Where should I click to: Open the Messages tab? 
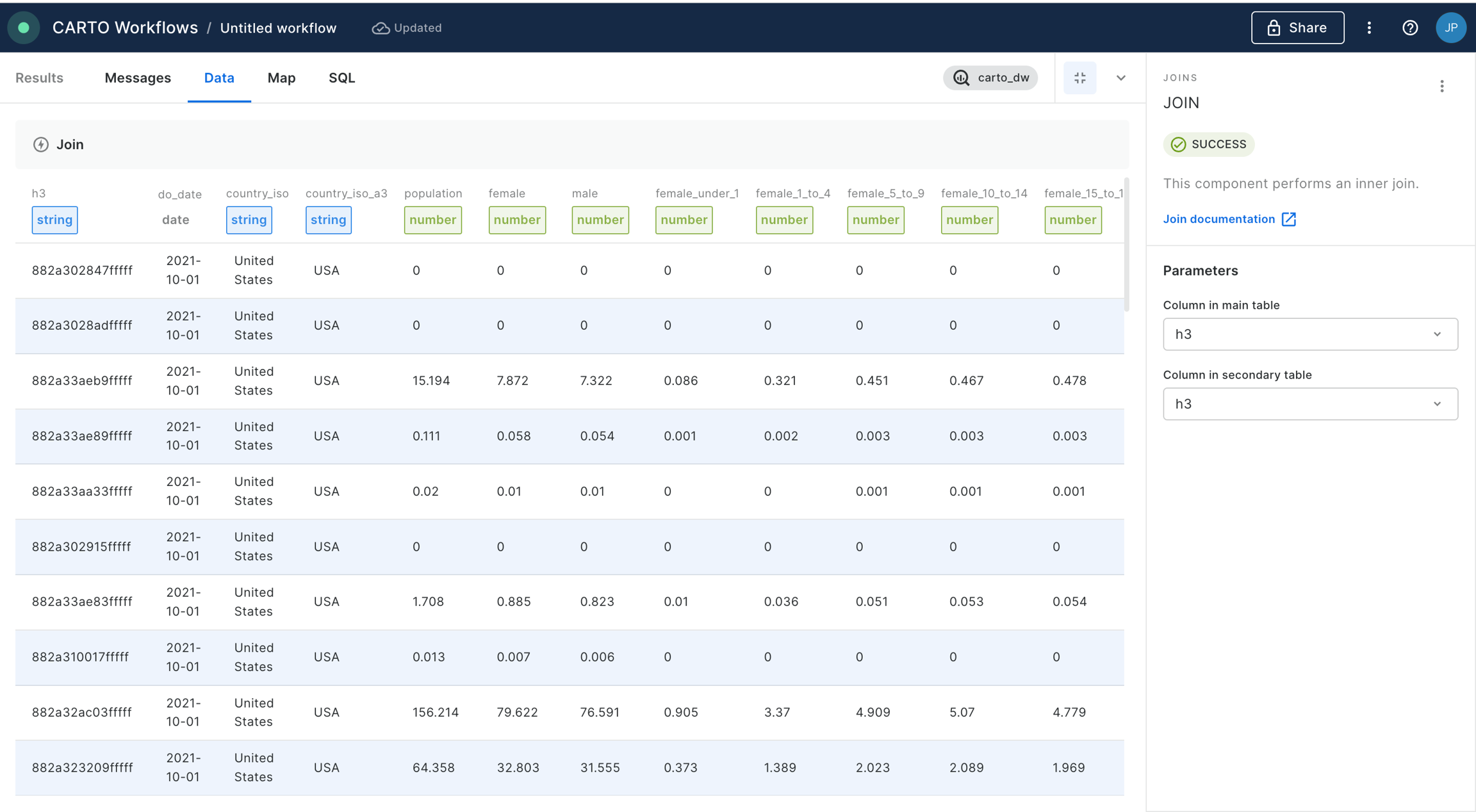138,78
